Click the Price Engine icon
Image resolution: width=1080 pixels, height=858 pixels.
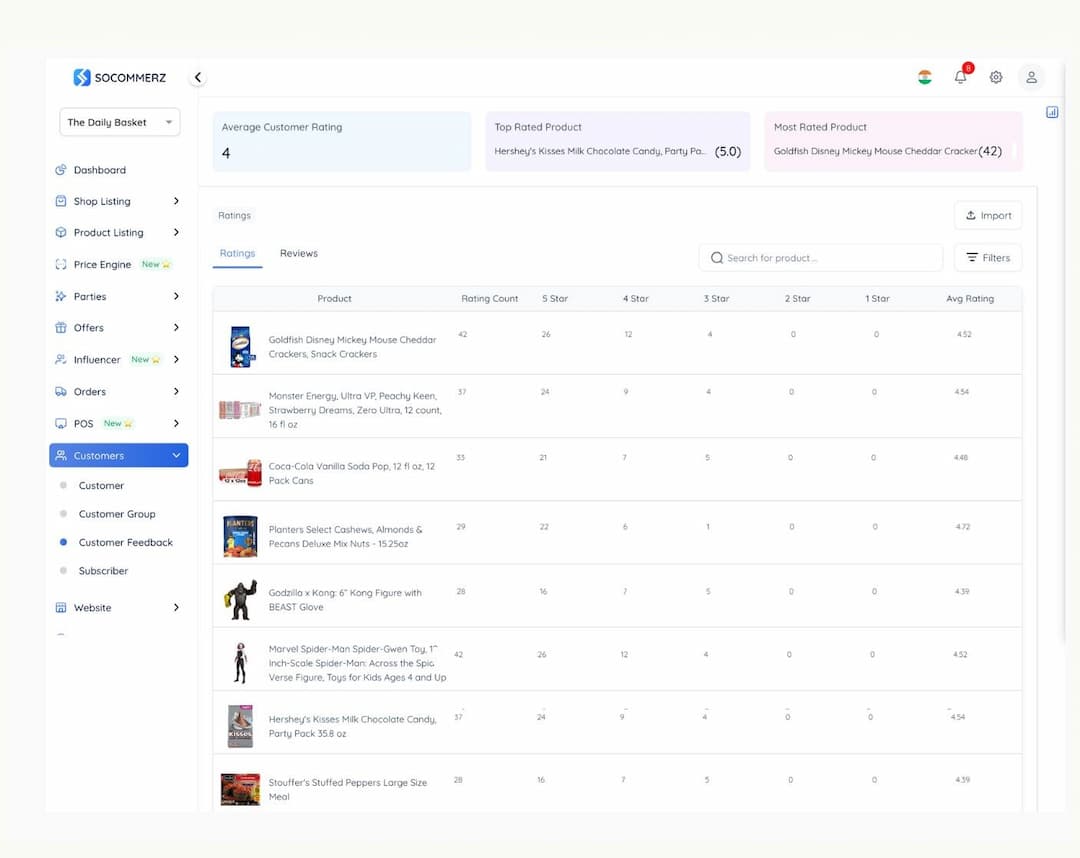click(x=61, y=264)
